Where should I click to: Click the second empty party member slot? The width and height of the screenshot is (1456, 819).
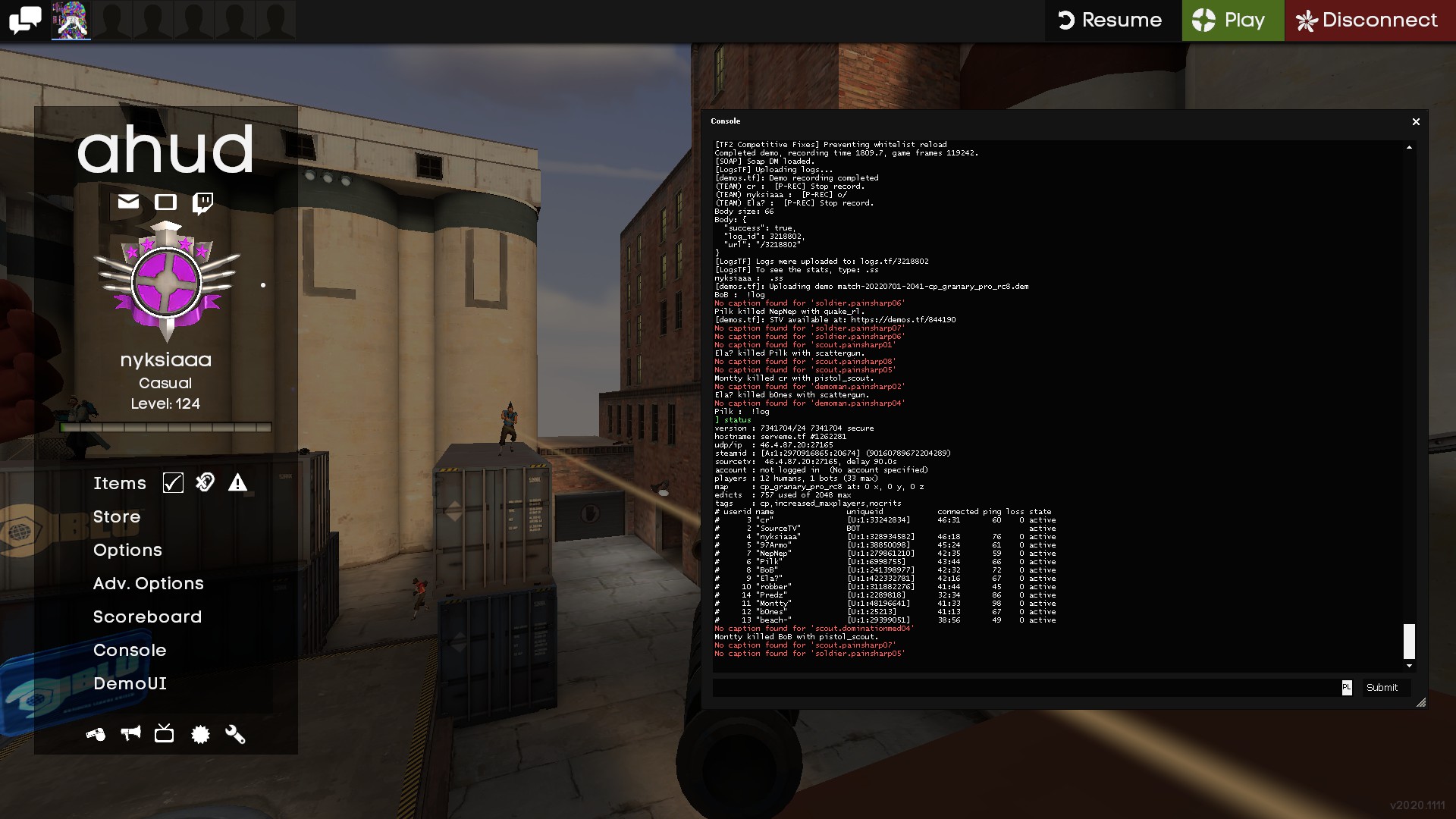tap(153, 20)
